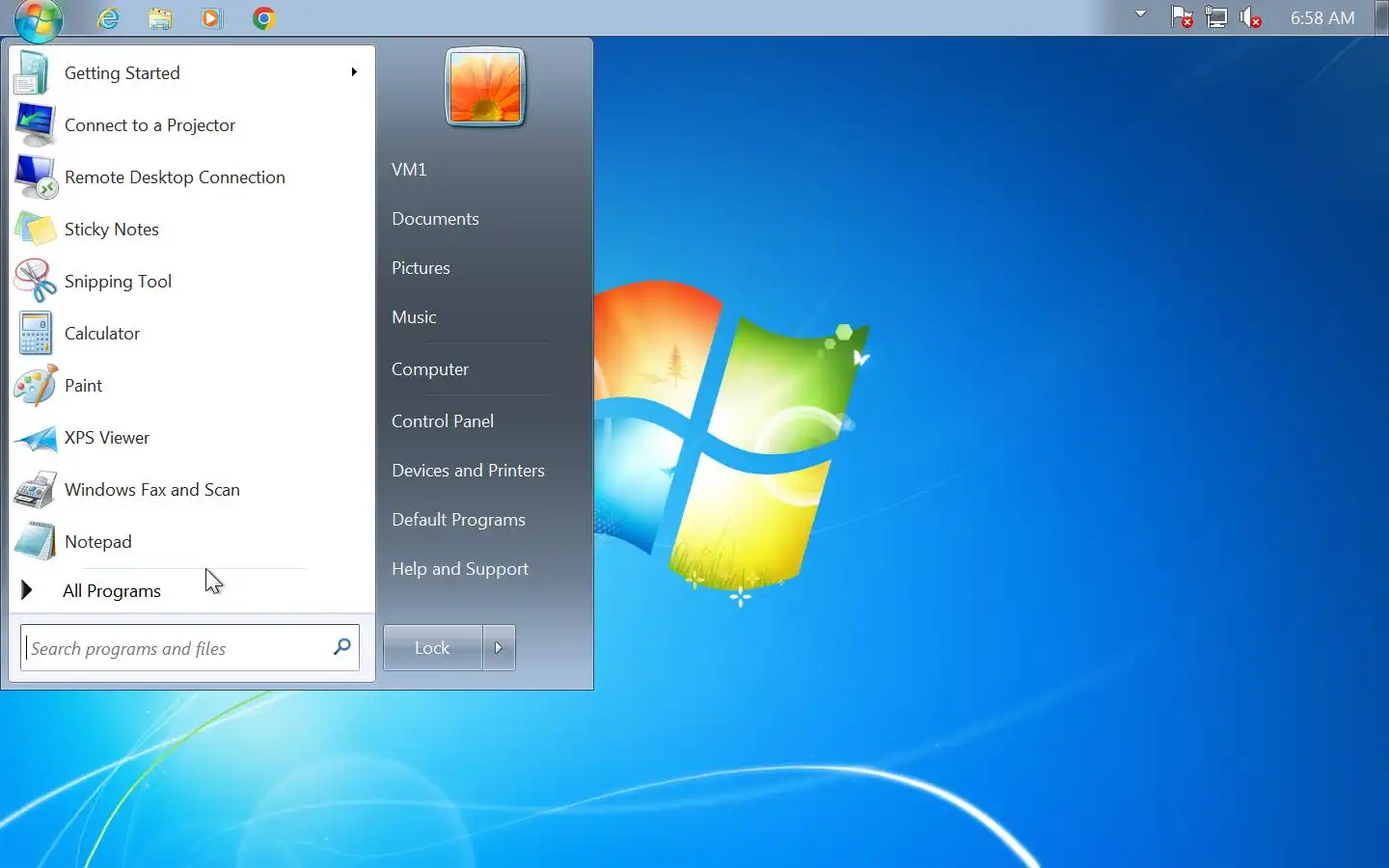Click the search magnifier icon

[341, 647]
